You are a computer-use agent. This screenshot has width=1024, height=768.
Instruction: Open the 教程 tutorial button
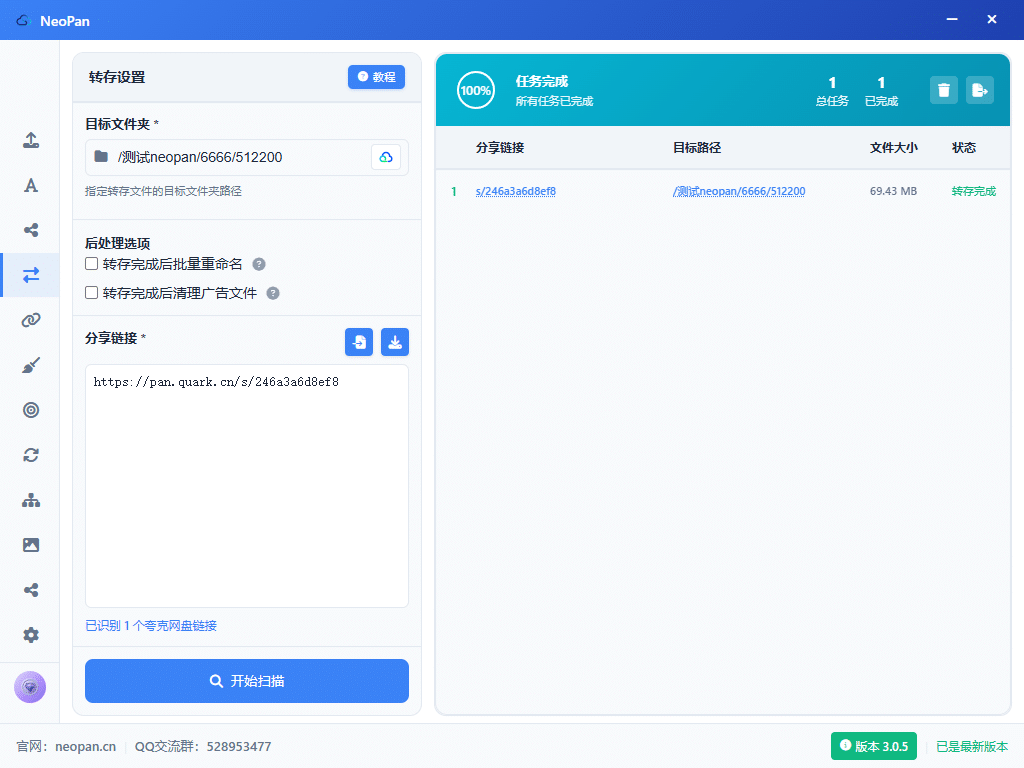click(x=376, y=77)
